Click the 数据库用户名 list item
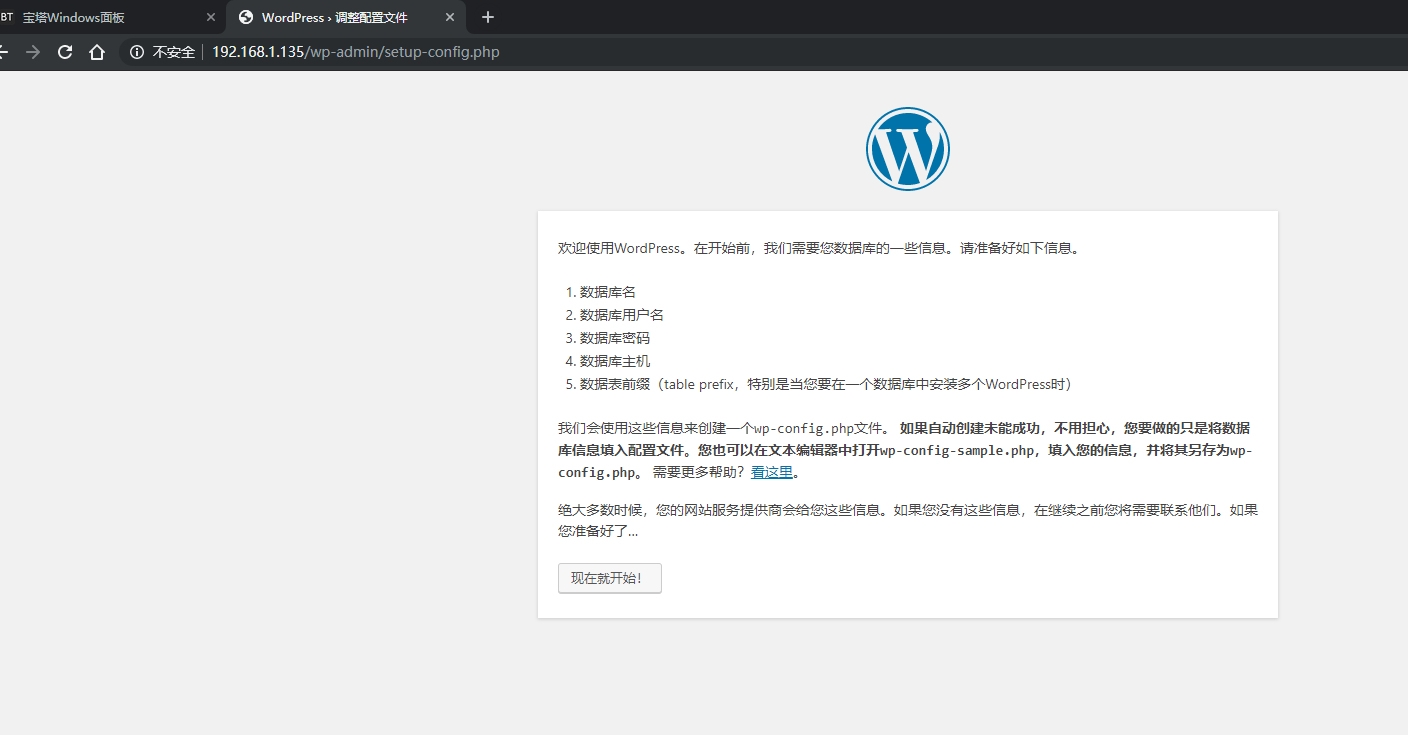1408x735 pixels. [622, 315]
